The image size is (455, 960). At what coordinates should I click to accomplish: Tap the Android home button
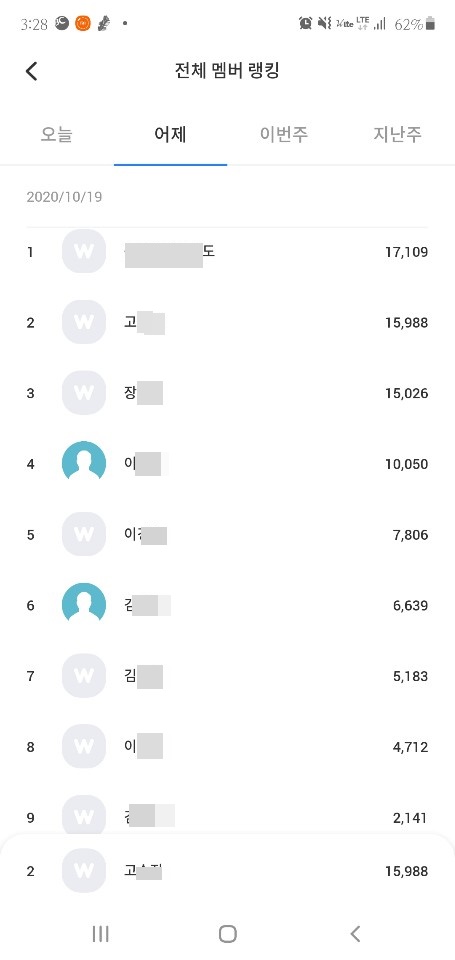pos(228,933)
